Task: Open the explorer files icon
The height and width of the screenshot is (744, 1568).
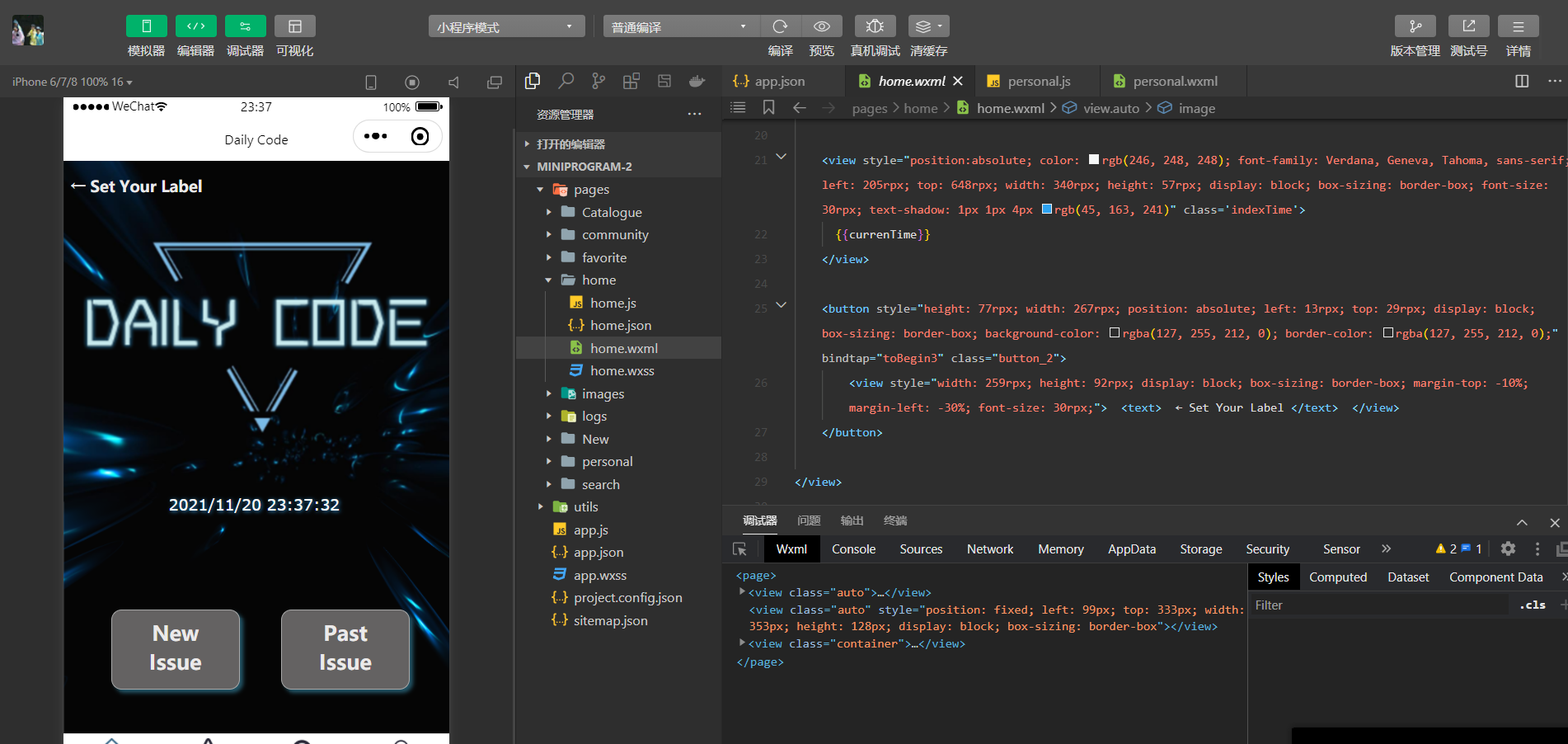Action: pos(533,81)
